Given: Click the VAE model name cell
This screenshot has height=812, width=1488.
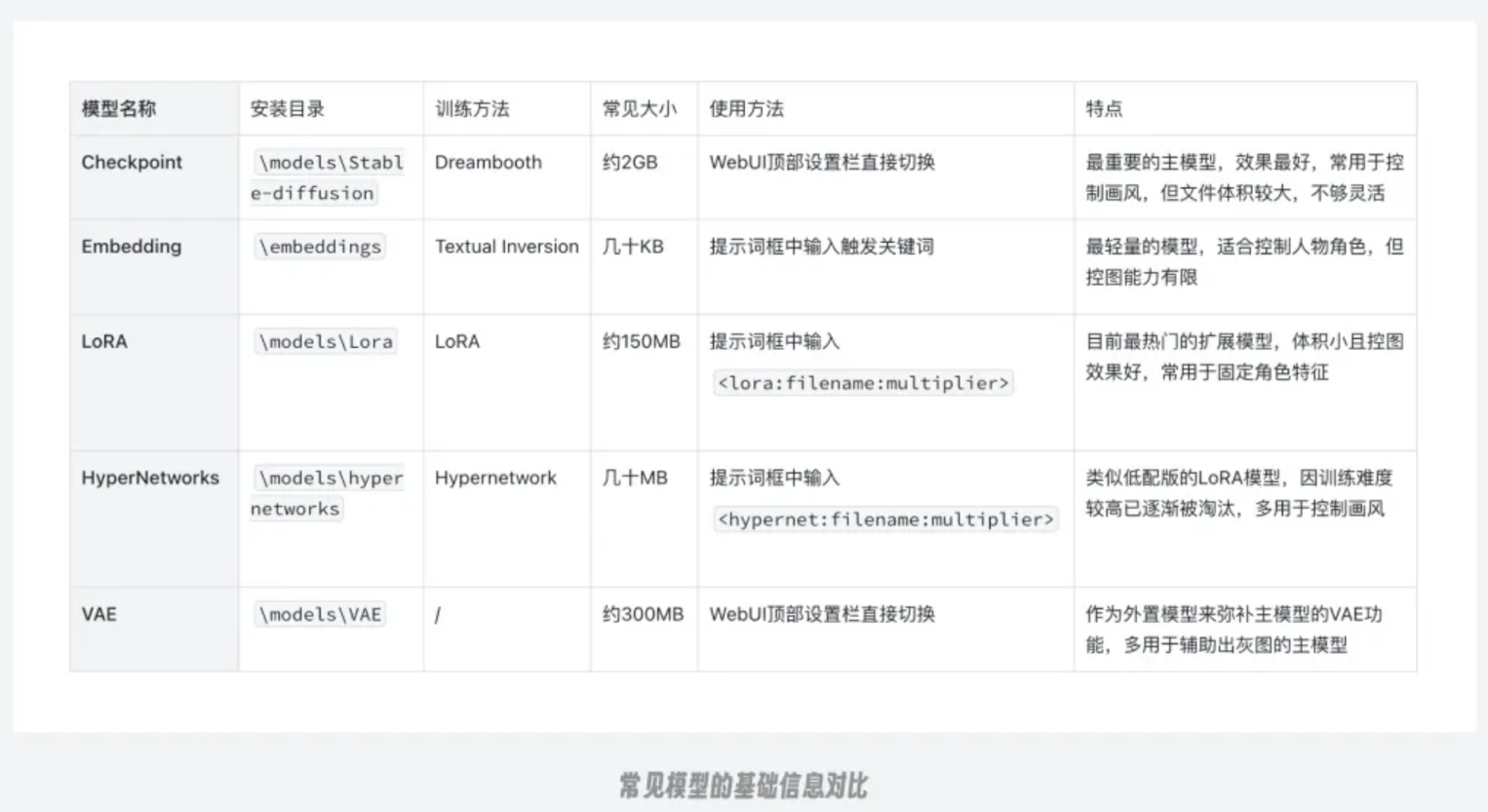Looking at the screenshot, I should tap(98, 614).
